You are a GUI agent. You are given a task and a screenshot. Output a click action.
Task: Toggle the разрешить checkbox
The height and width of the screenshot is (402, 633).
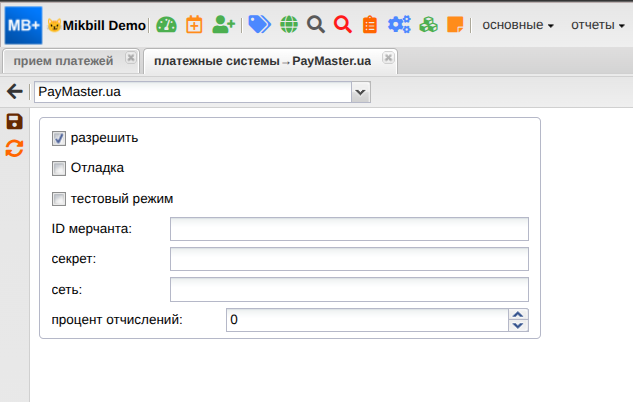(x=59, y=138)
